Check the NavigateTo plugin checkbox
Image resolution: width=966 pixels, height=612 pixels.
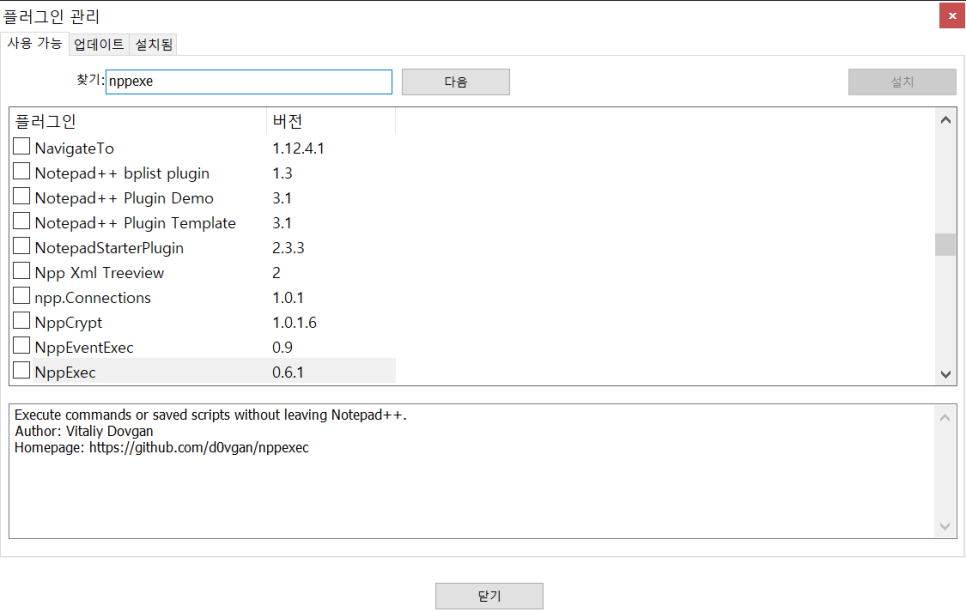tap(22, 147)
